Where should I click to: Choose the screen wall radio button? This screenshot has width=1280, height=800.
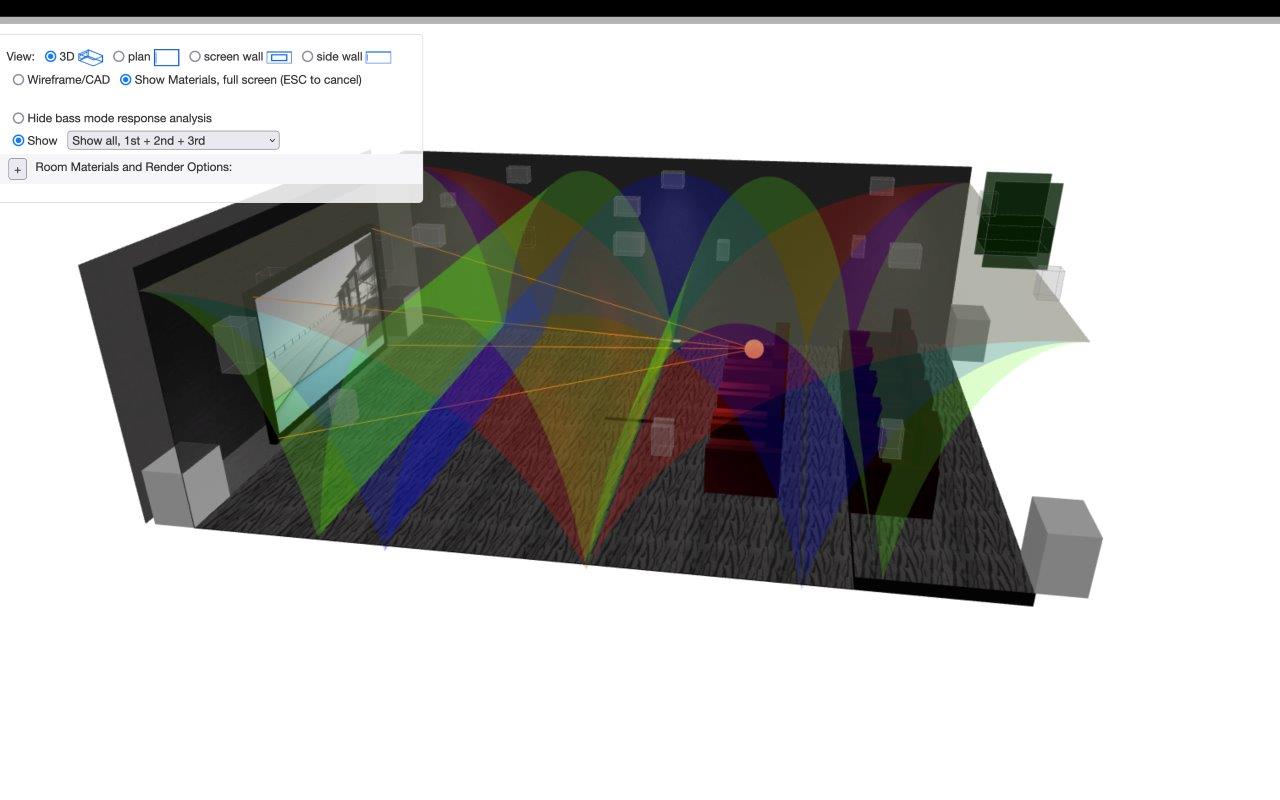(195, 57)
